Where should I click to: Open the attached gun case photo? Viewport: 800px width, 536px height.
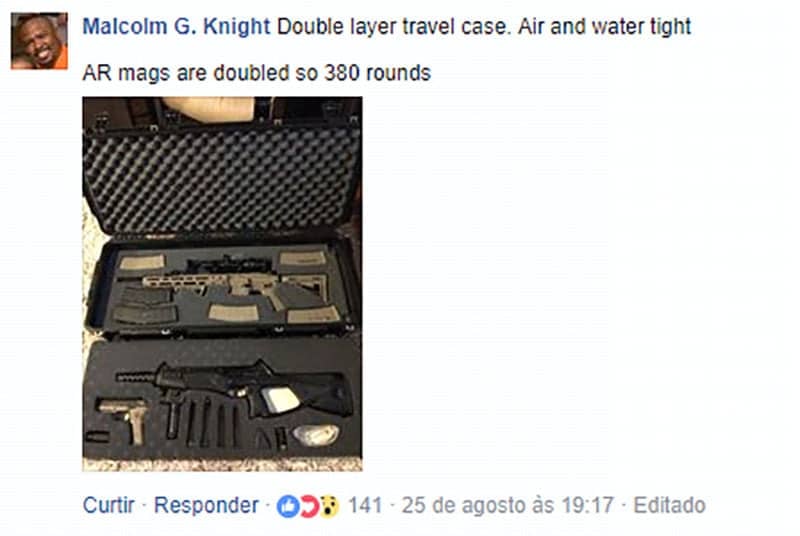(x=222, y=284)
